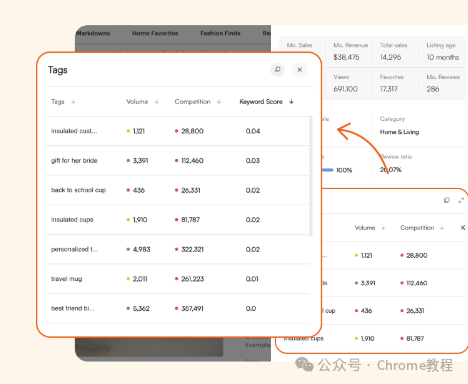
Task: Select the 'gift for her bride' tag
Action: coord(74,161)
